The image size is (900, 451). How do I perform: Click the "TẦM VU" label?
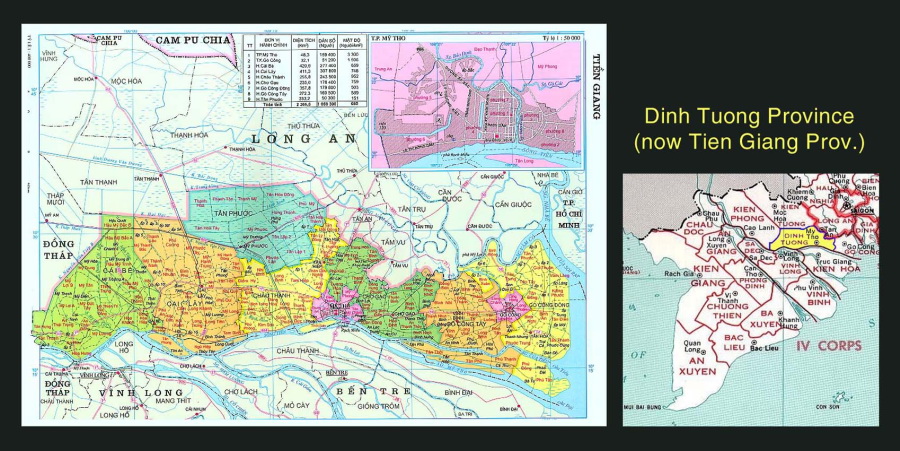click(393, 243)
